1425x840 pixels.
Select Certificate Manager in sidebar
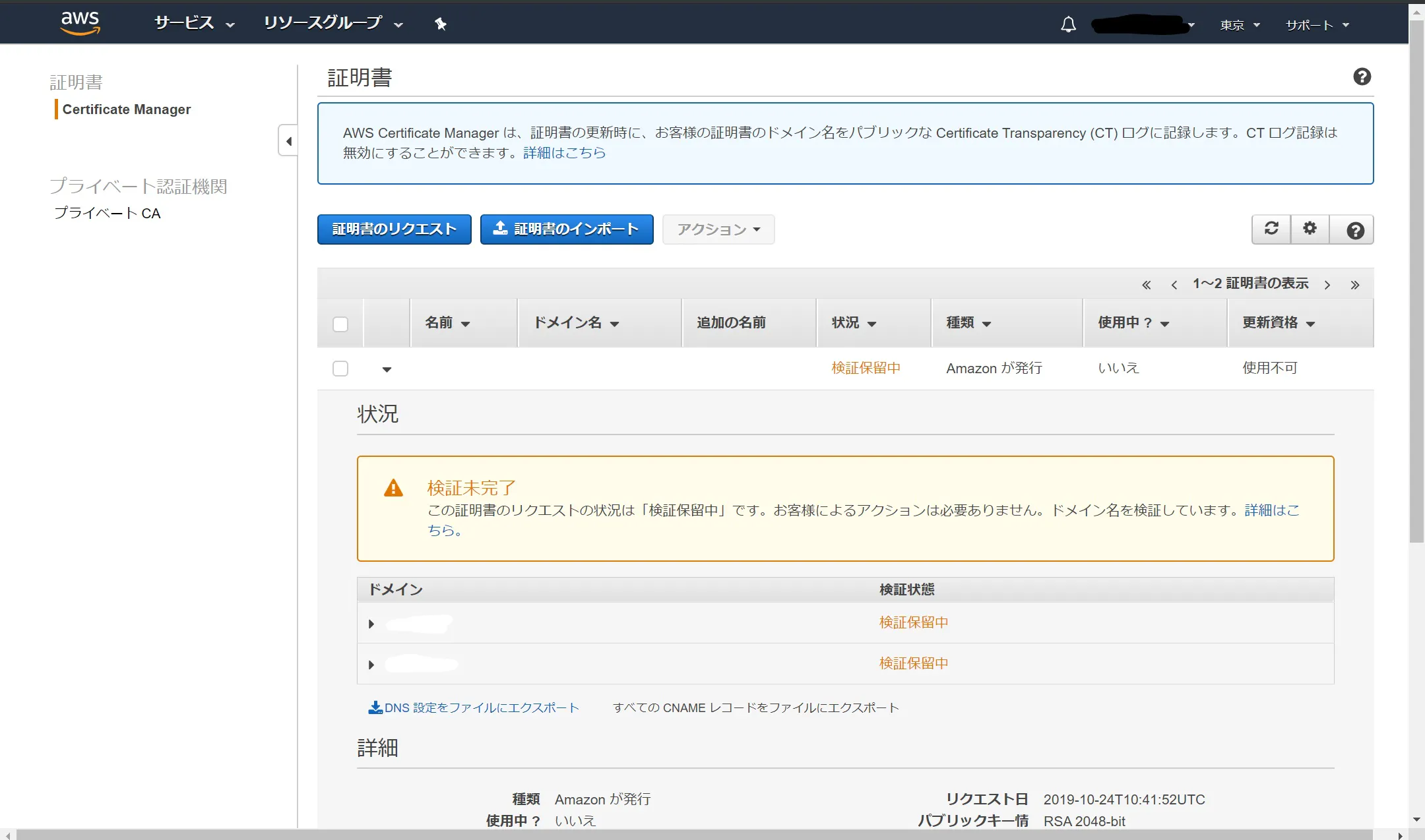pos(127,109)
